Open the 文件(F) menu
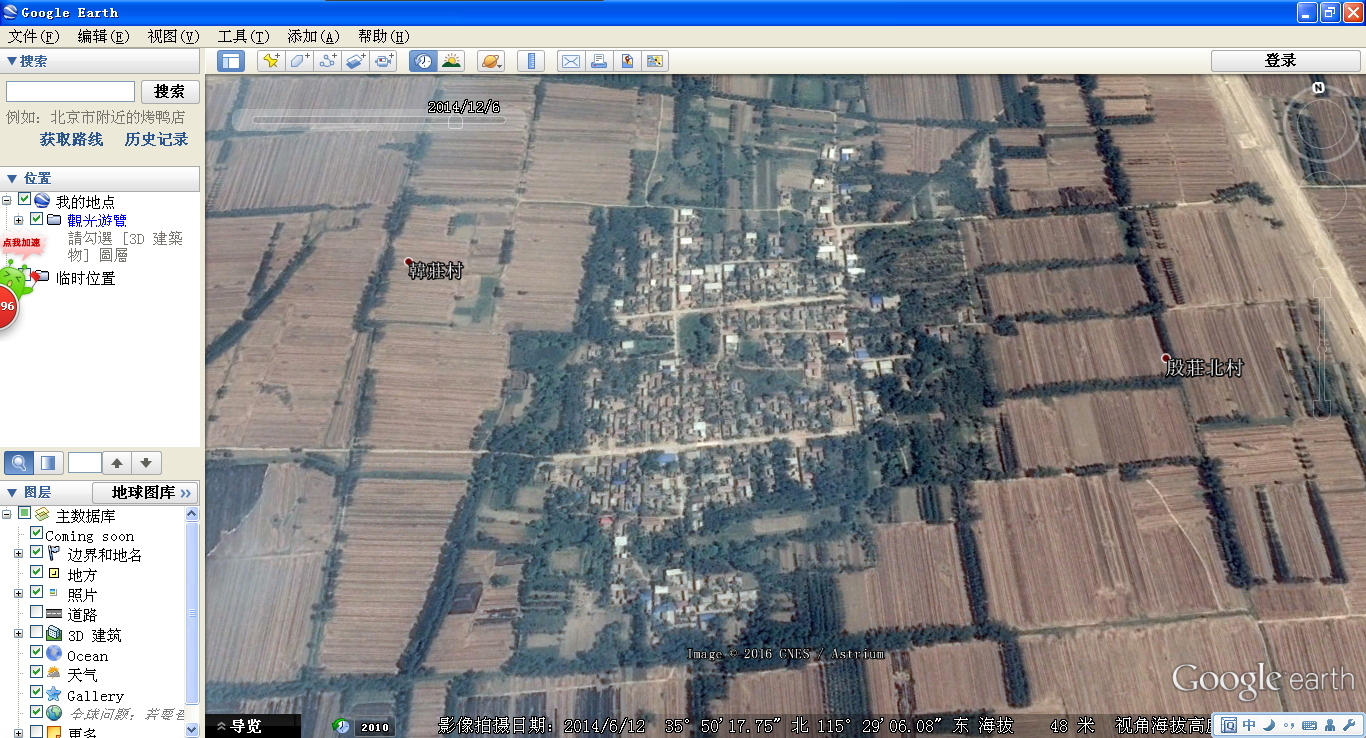The height and width of the screenshot is (738, 1366). coord(34,36)
